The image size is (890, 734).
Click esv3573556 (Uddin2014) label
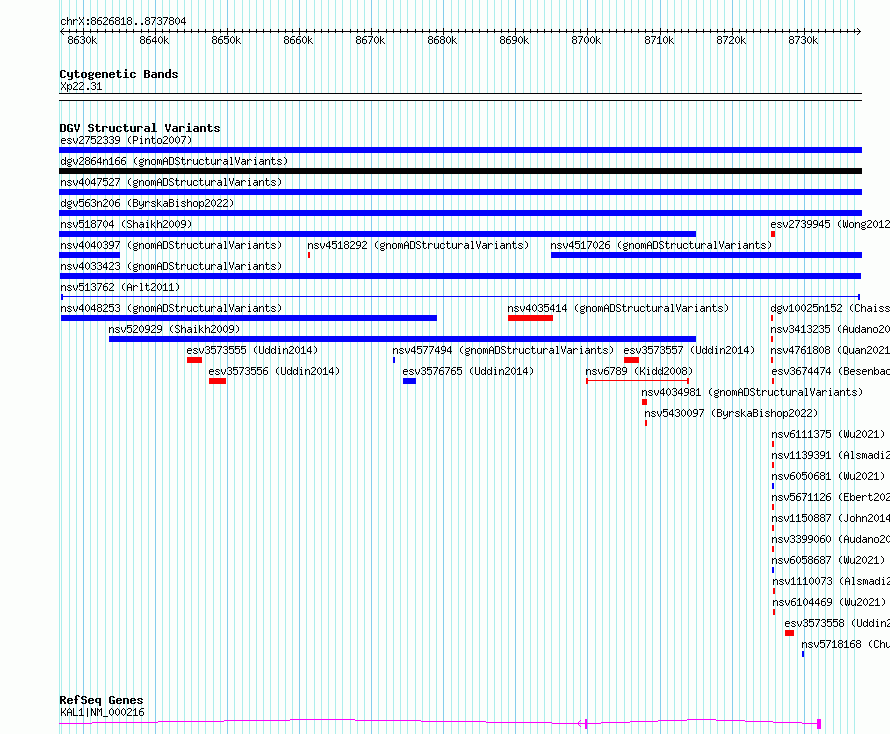pyautogui.click(x=274, y=371)
